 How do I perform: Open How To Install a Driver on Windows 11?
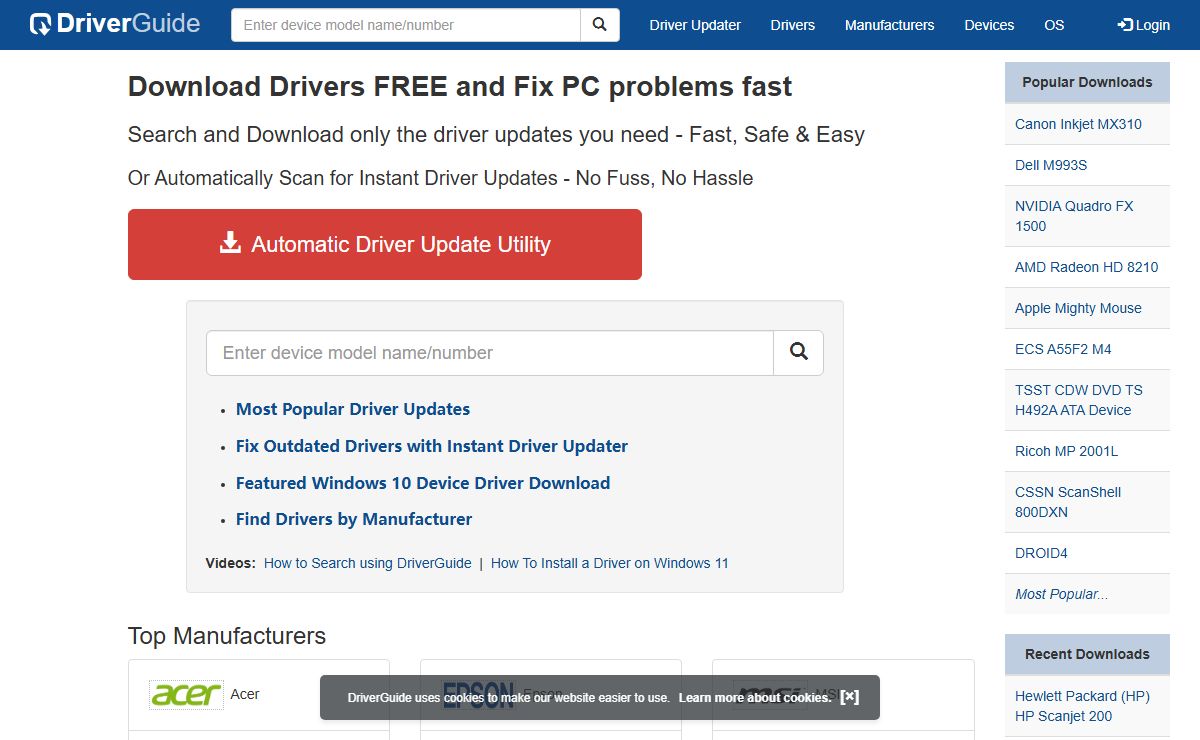point(610,563)
